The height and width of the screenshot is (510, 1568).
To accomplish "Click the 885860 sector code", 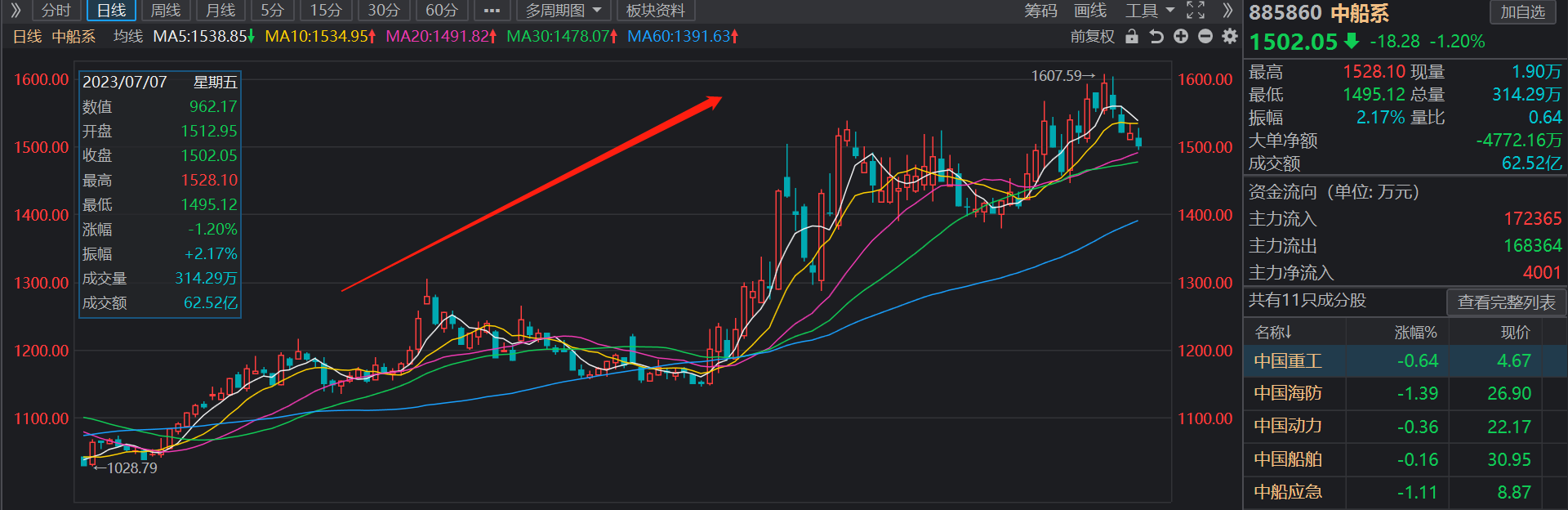I will point(1285,13).
